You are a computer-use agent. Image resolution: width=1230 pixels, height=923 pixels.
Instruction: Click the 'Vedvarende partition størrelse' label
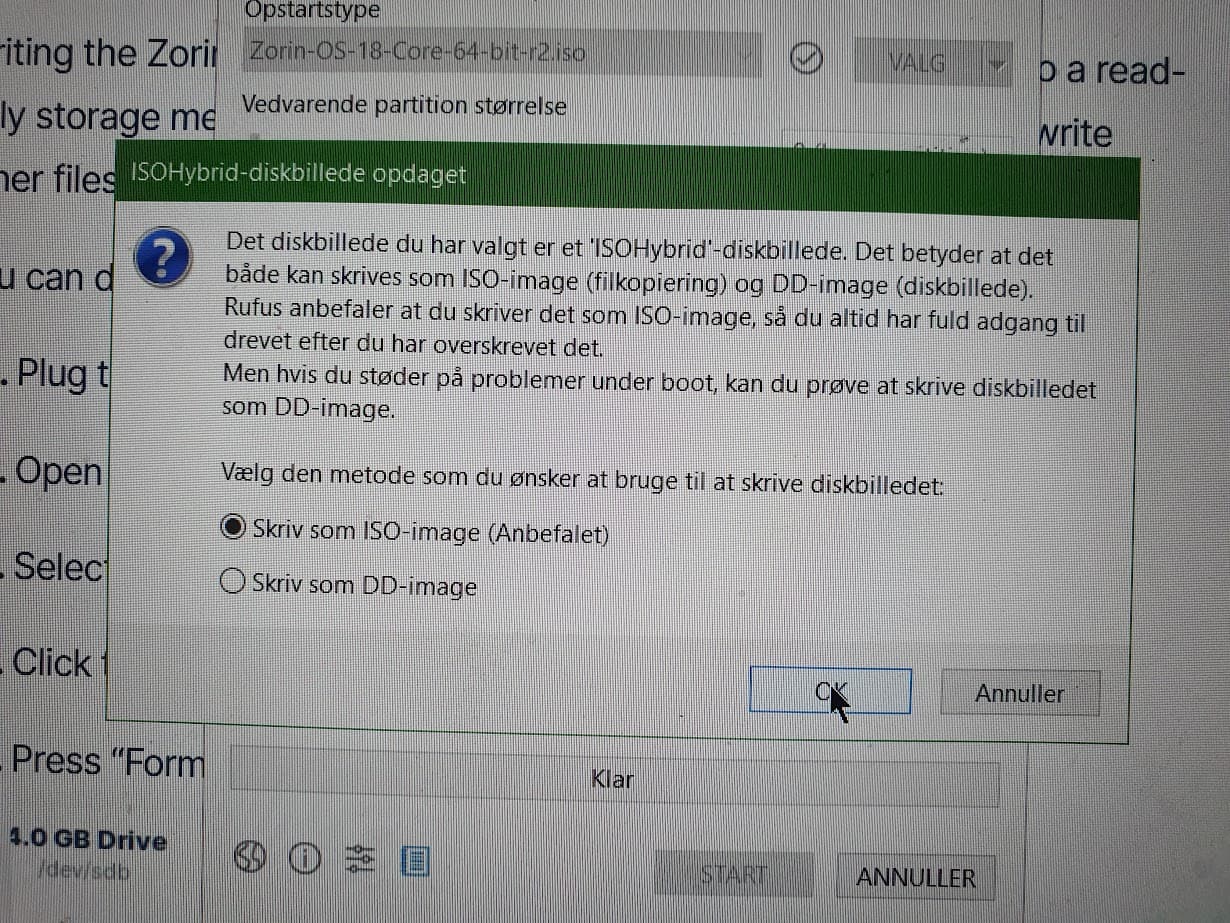[x=404, y=105]
